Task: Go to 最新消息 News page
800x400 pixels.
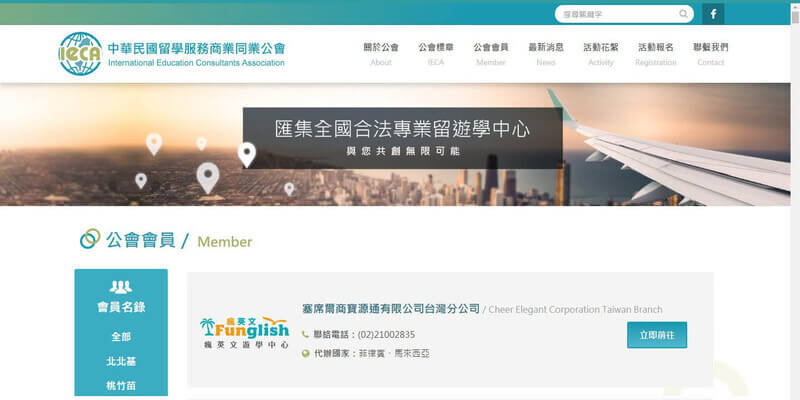Action: click(x=546, y=54)
